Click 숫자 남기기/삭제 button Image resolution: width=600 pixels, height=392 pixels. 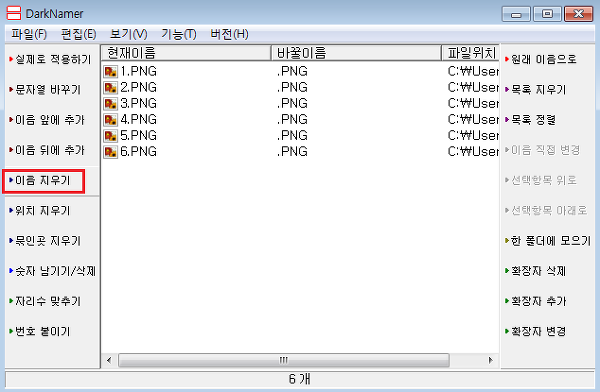point(52,271)
